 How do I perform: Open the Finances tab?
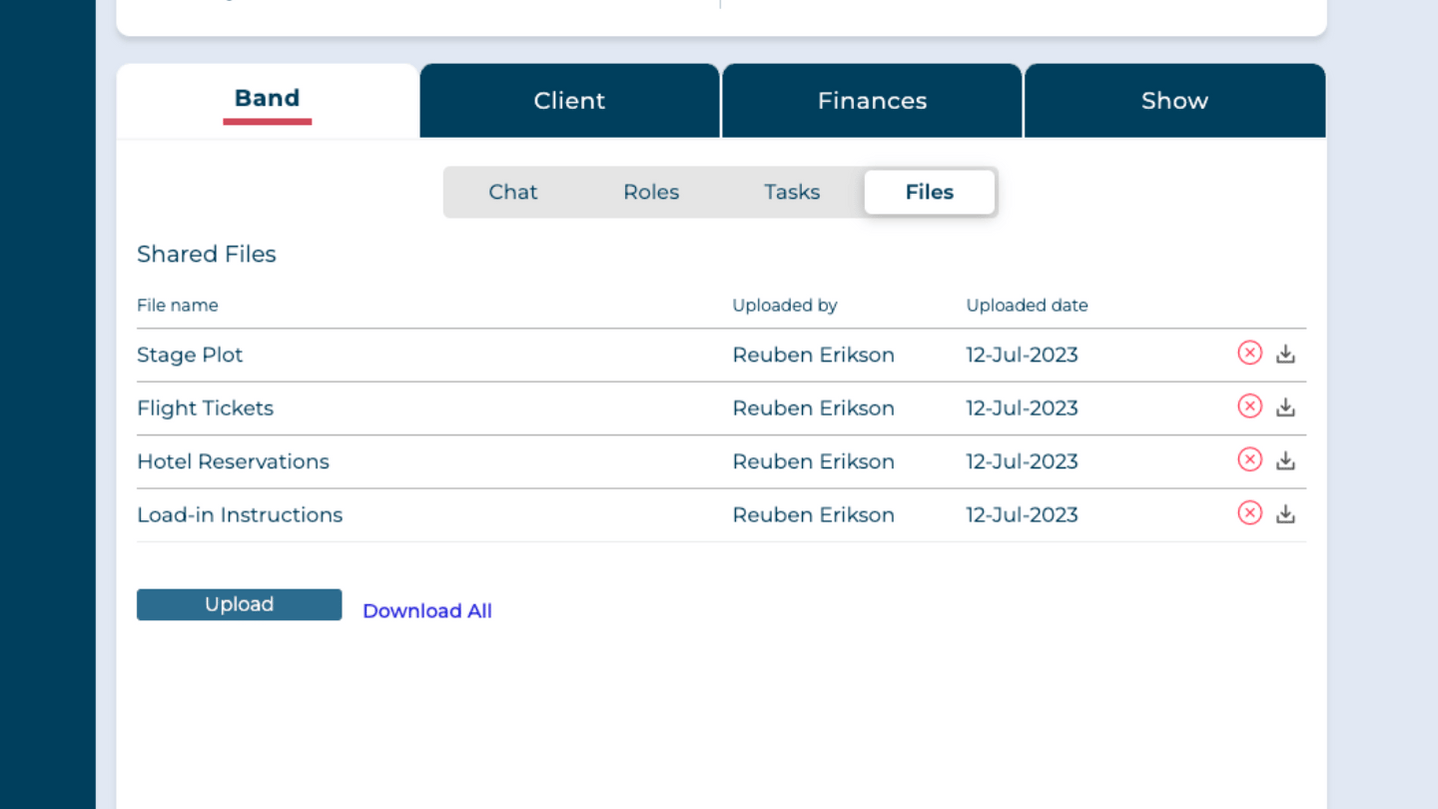pos(871,100)
